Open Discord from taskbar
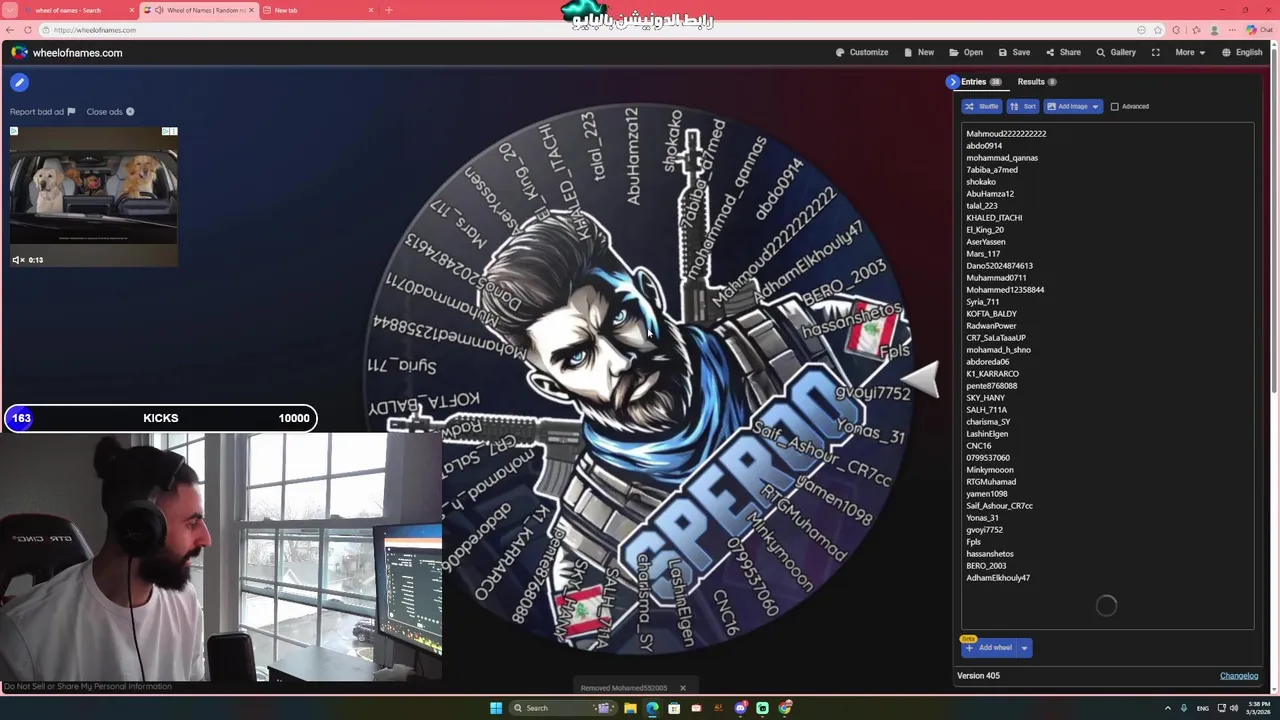Screen dimensions: 1280x720 [740, 708]
